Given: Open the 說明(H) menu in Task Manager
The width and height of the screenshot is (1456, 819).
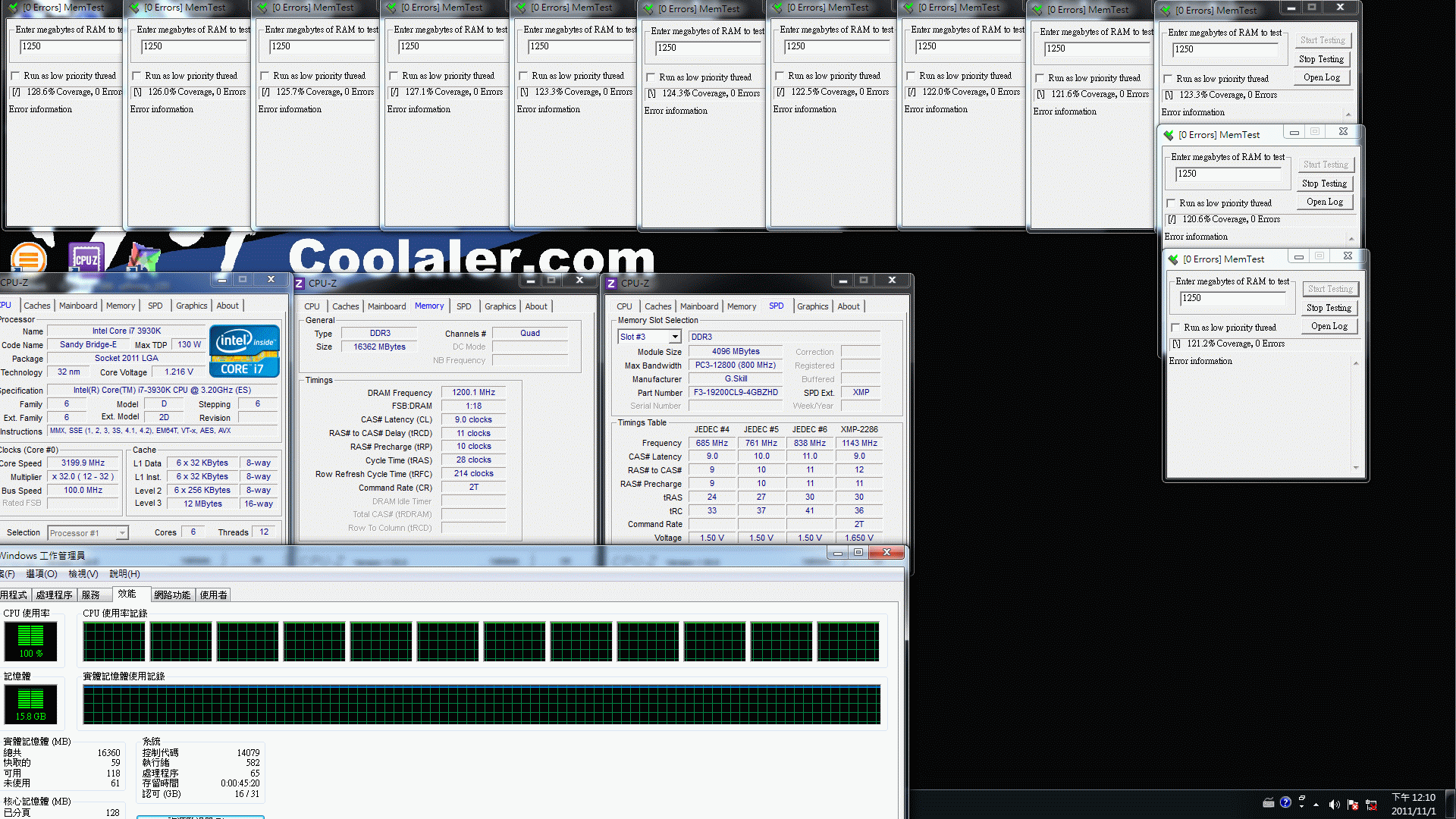Looking at the screenshot, I should coord(124,574).
